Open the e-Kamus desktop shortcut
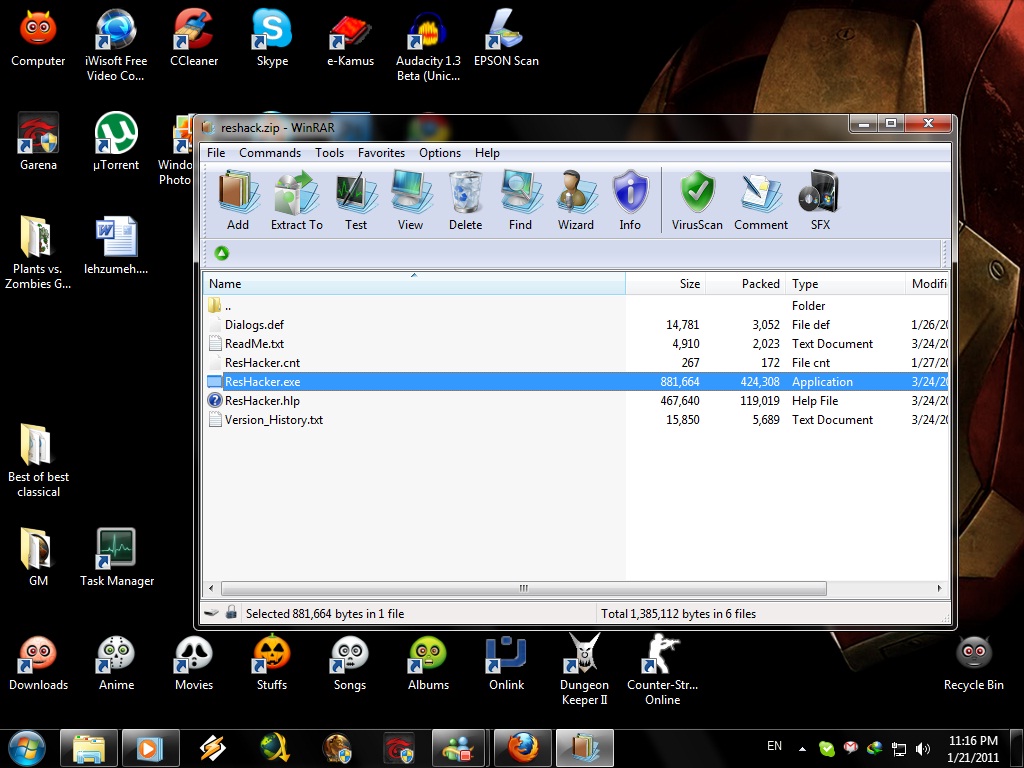The height and width of the screenshot is (768, 1024). click(351, 38)
